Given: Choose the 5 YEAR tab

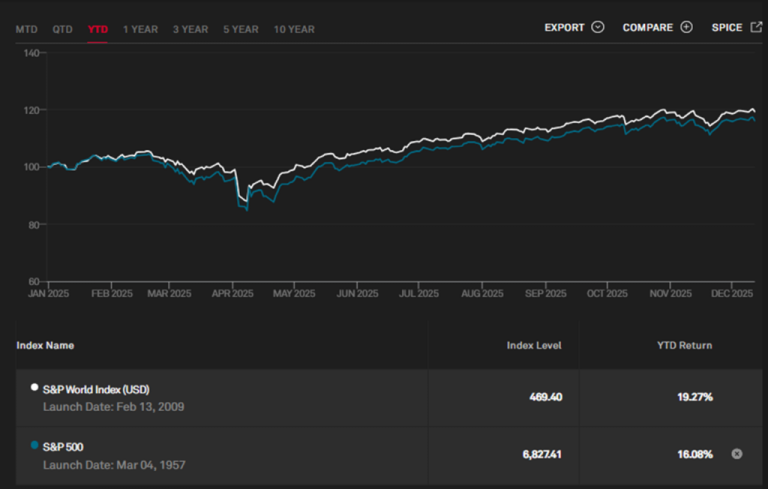Looking at the screenshot, I should [x=240, y=29].
